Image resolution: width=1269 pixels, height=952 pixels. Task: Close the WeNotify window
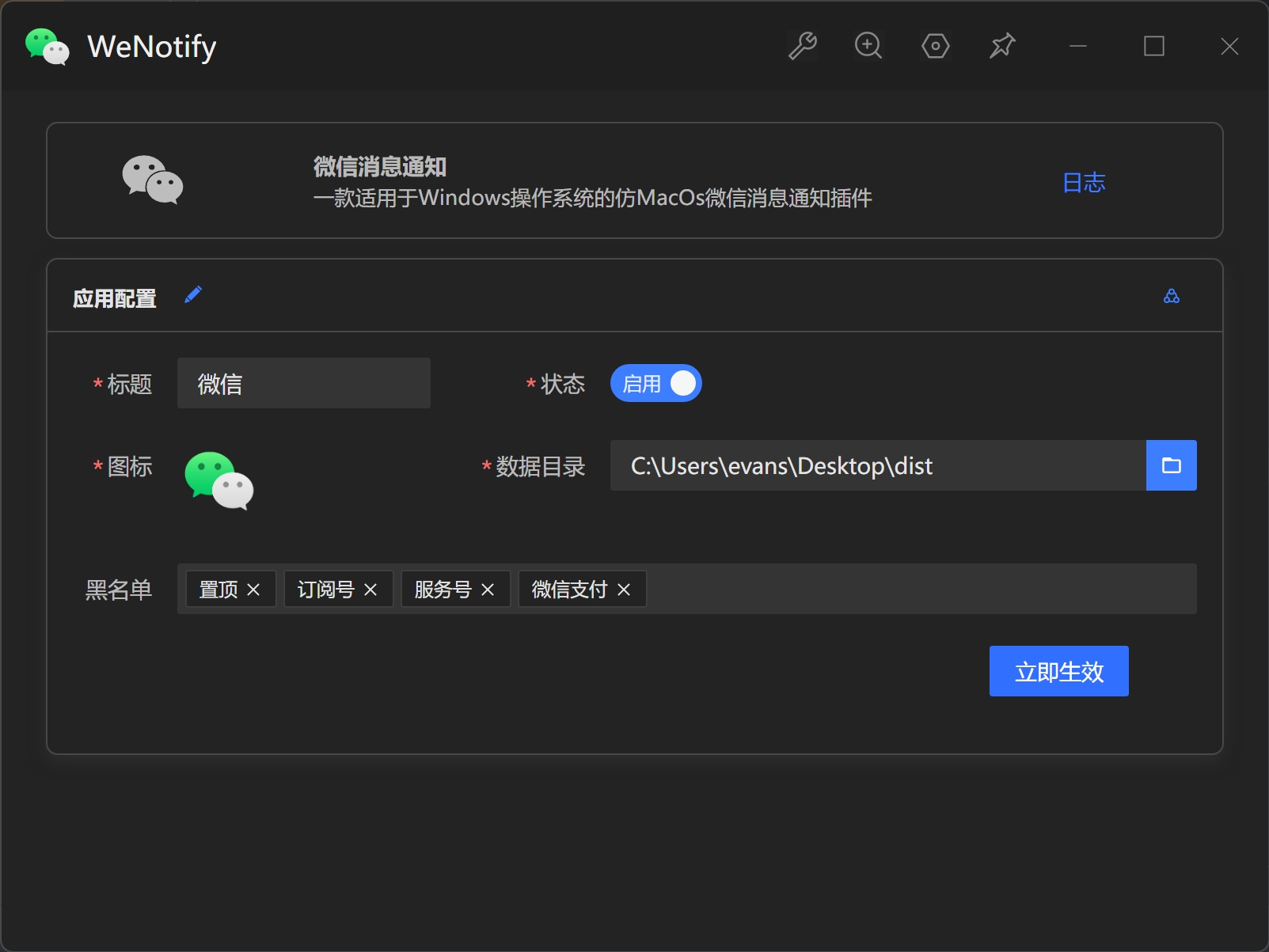coord(1229,46)
